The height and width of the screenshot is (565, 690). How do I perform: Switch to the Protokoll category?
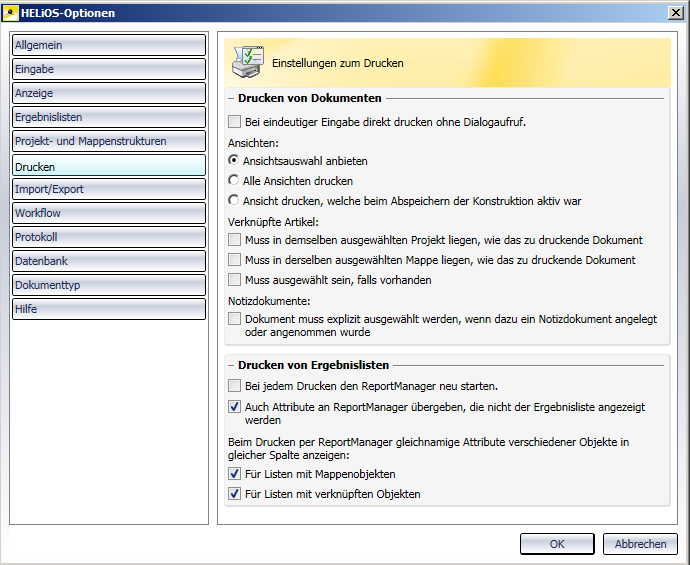coord(109,237)
